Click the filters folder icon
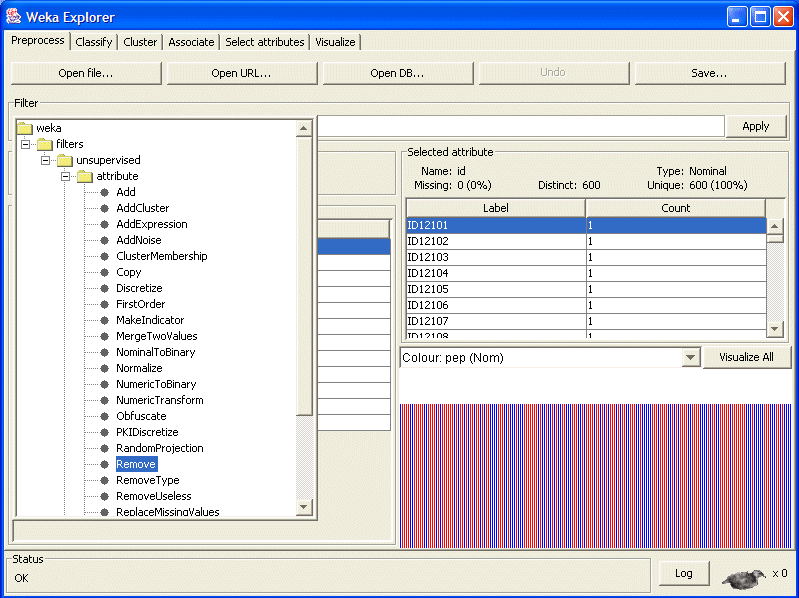The height and width of the screenshot is (598, 799). point(45,144)
